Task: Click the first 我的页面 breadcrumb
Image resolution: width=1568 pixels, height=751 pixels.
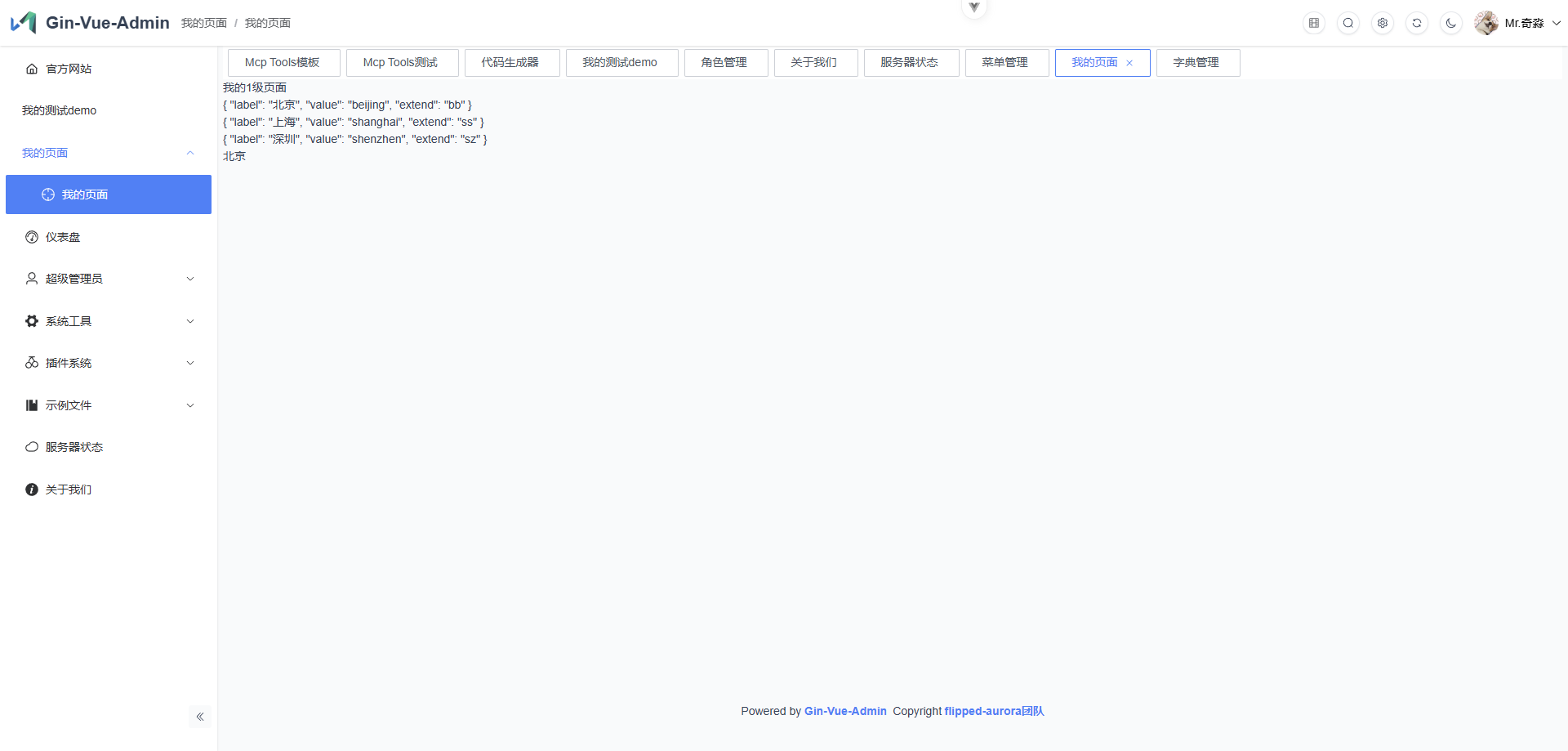Action: [x=204, y=23]
